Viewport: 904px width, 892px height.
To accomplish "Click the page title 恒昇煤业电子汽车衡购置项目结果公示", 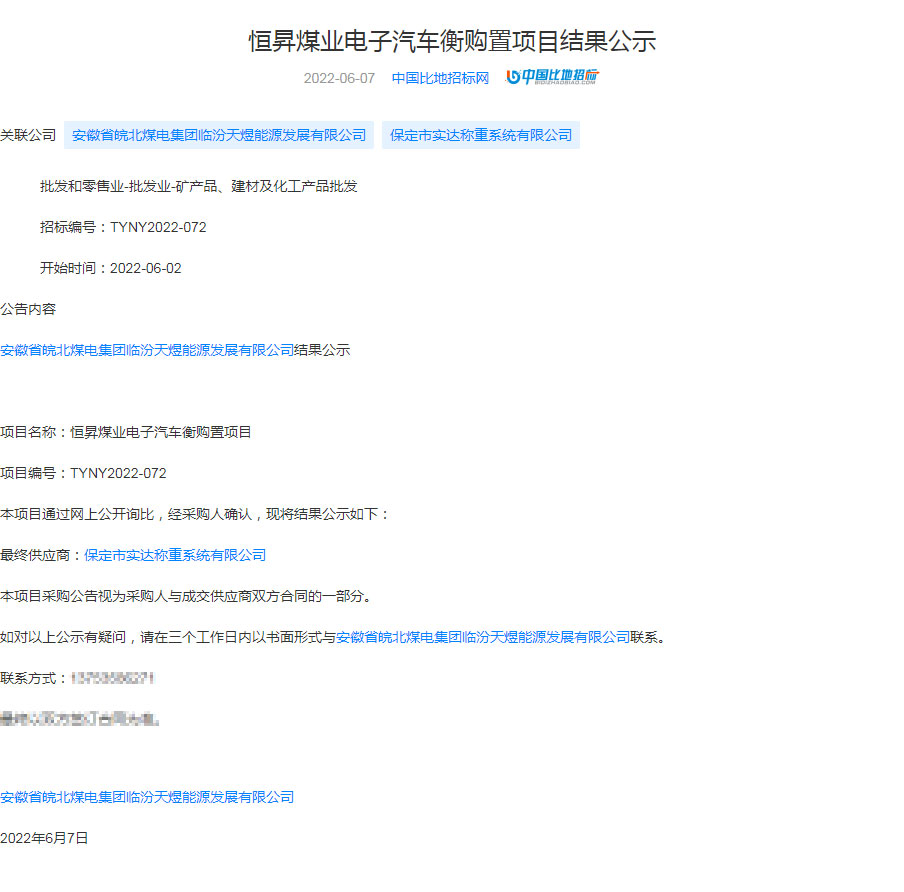I will pos(452,41).
